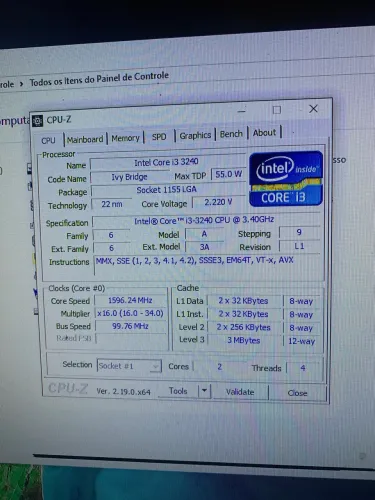Click the version text 'Ver. 2.19.0.x64'
Screen dimensions: 375x500
(x=123, y=391)
